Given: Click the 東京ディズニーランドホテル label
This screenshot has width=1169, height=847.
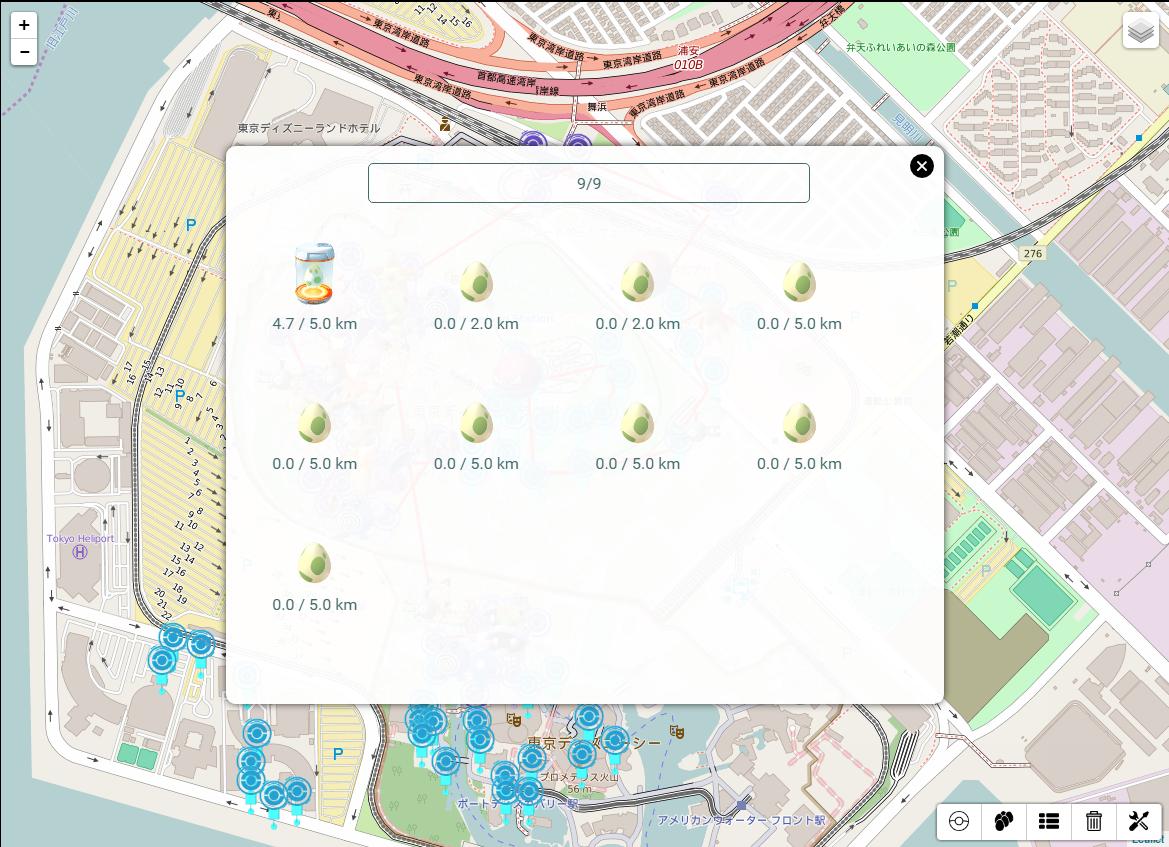Looking at the screenshot, I should coord(309,128).
